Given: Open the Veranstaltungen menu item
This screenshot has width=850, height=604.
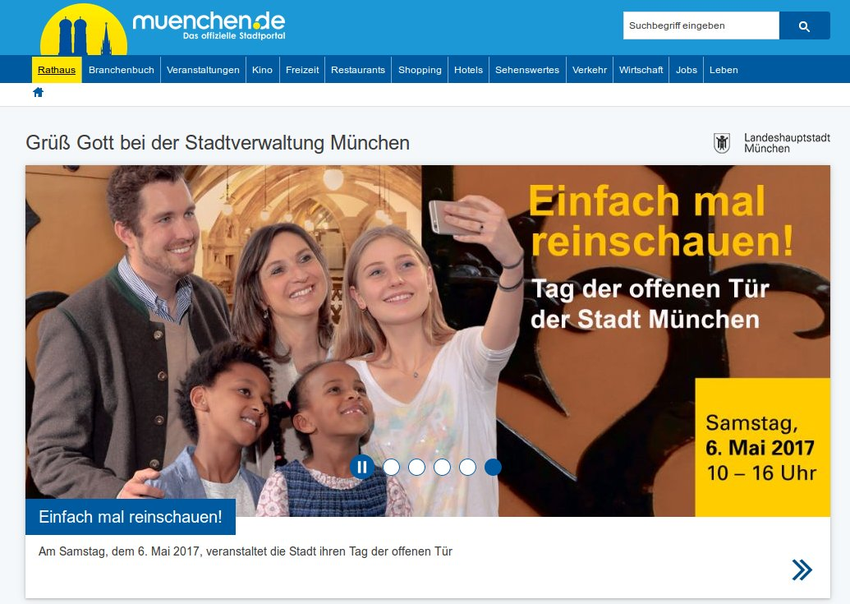Looking at the screenshot, I should 203,70.
